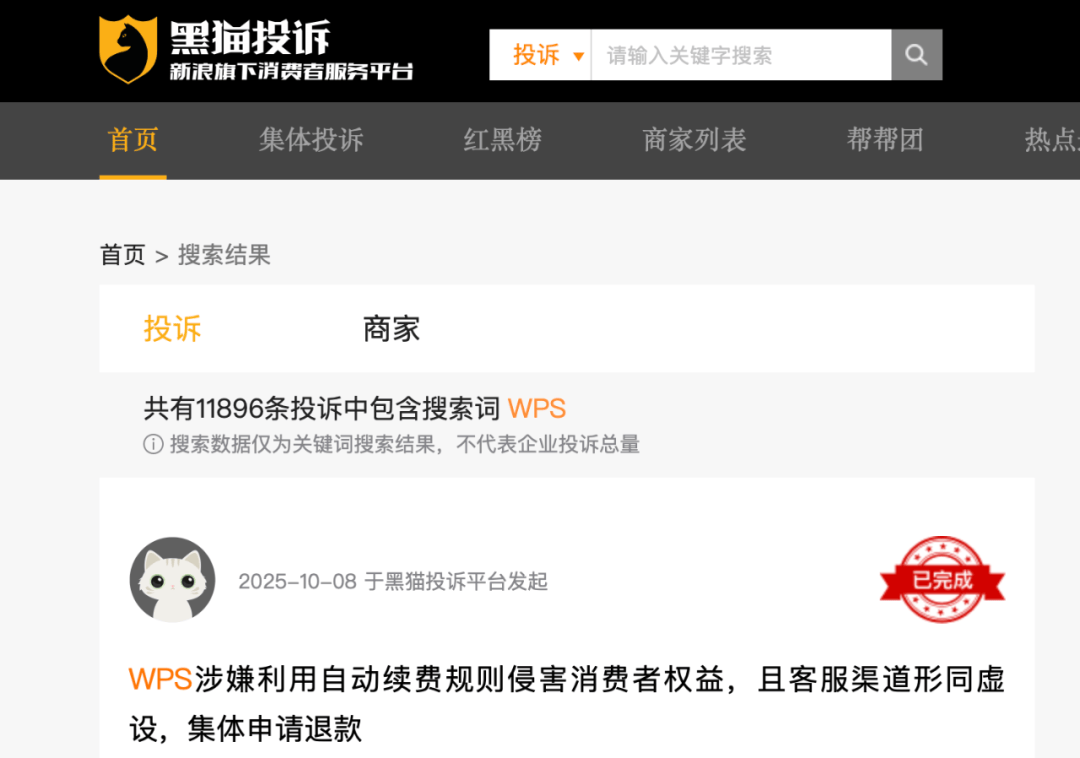Click the cat avatar of the complainant
Viewport: 1080px width, 758px height.
172,580
